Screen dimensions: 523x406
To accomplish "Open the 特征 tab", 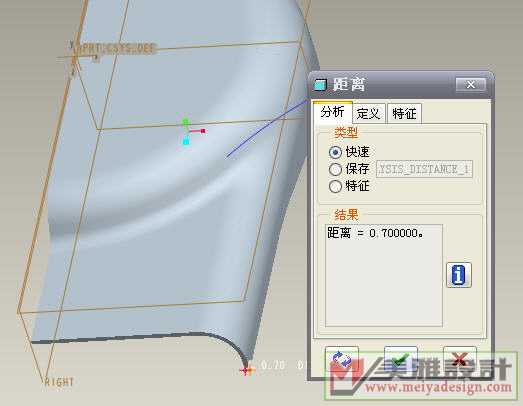I will tap(404, 114).
